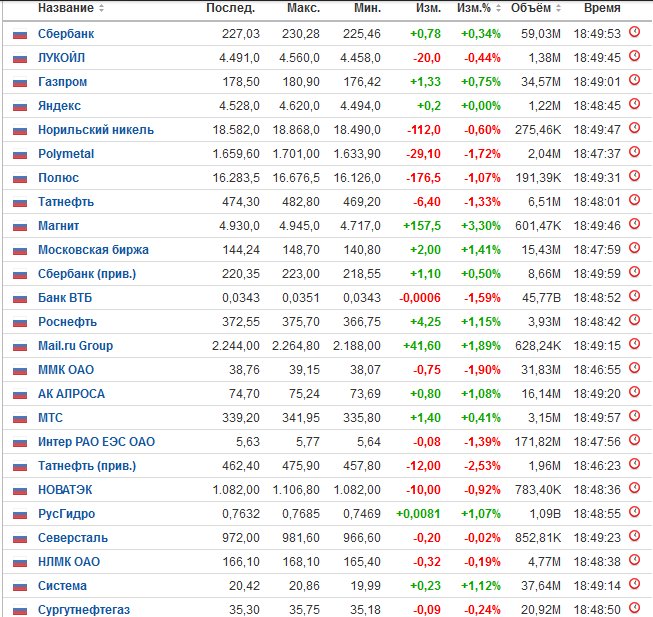
Task: Open the РусГидро stock link
Action: point(66,514)
